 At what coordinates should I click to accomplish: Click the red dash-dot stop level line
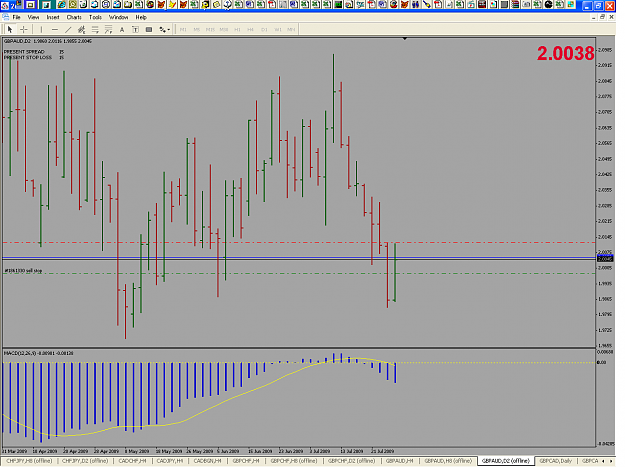(299, 242)
